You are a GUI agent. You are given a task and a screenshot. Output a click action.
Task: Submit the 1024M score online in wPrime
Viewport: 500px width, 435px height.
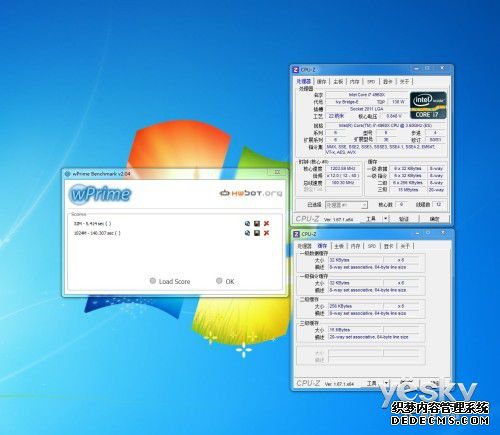click(x=247, y=233)
